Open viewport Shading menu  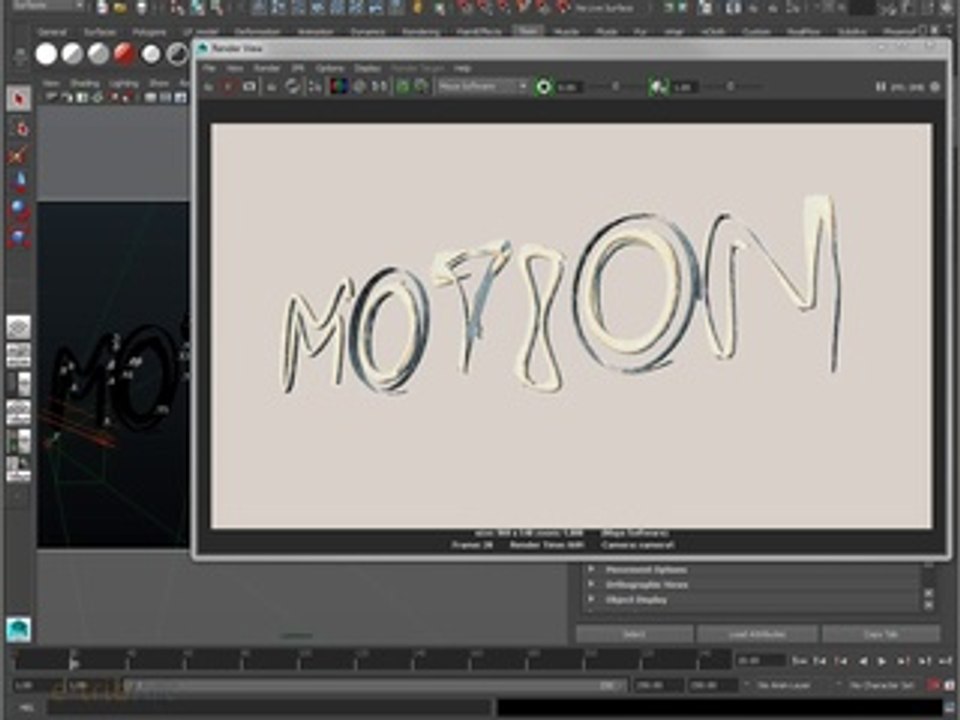point(84,83)
